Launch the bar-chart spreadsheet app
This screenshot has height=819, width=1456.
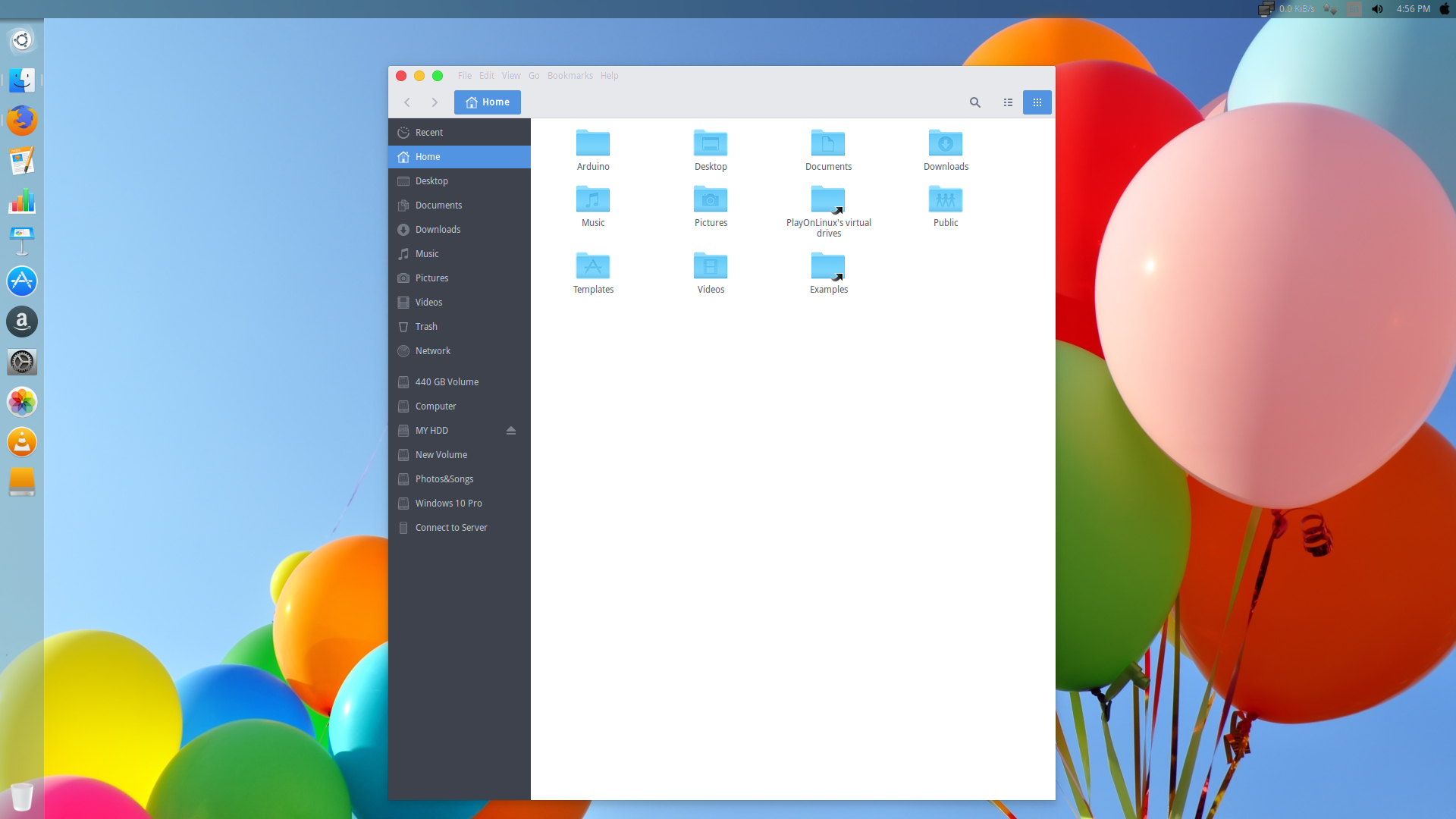[x=22, y=201]
